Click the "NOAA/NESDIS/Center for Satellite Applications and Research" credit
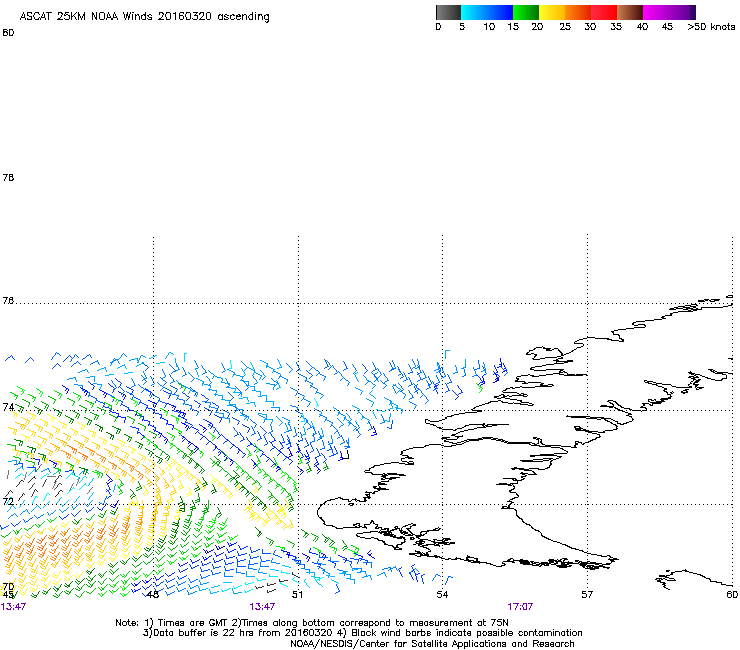The height and width of the screenshot is (650, 740). pos(432,644)
